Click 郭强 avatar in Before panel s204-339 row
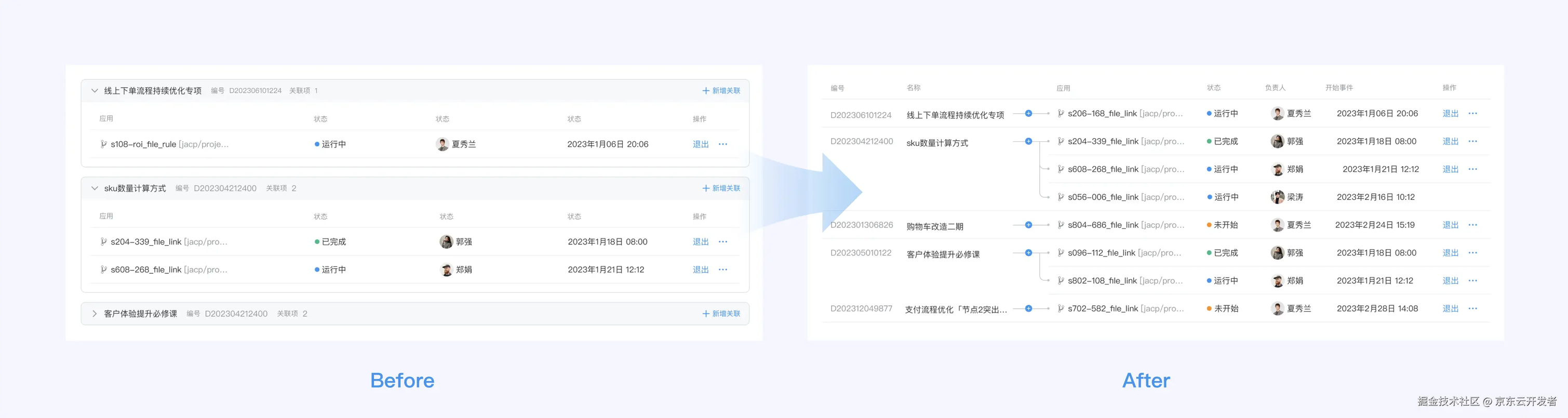This screenshot has height=418, width=1568. point(446,241)
